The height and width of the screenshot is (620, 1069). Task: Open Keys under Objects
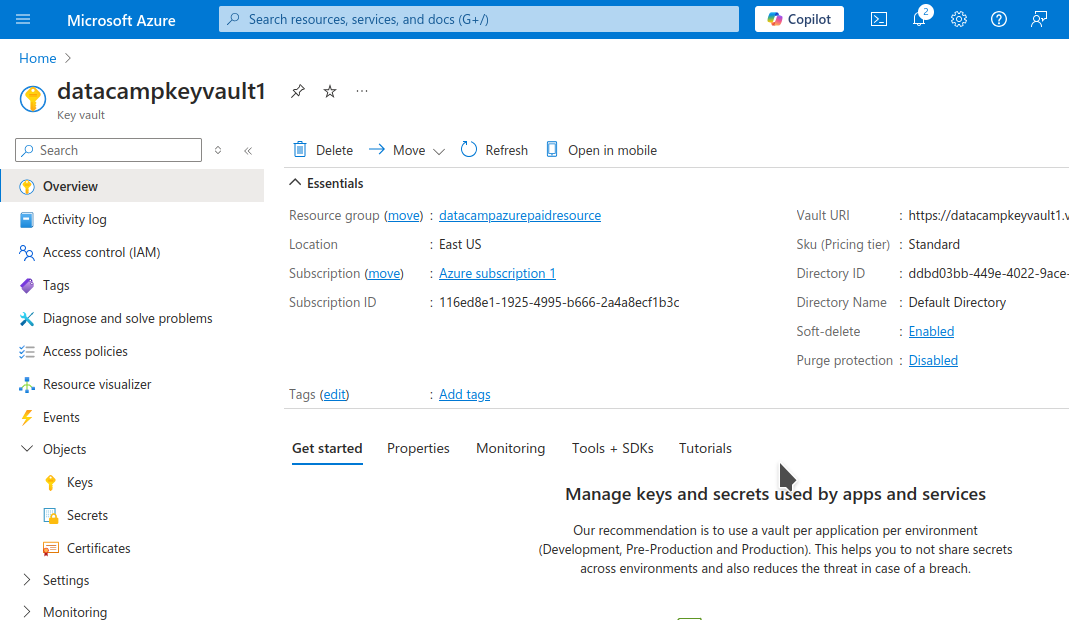click(x=80, y=482)
